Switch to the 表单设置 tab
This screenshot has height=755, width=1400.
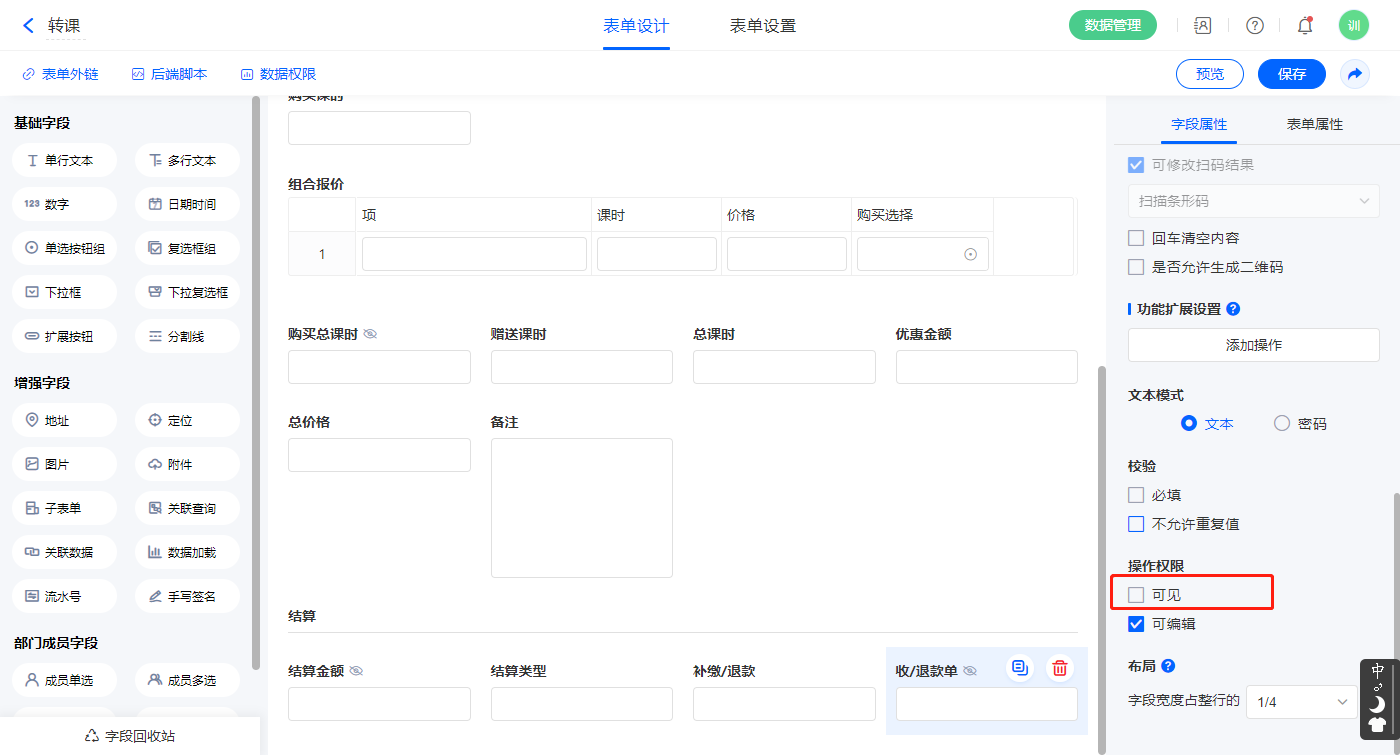pyautogui.click(x=762, y=26)
